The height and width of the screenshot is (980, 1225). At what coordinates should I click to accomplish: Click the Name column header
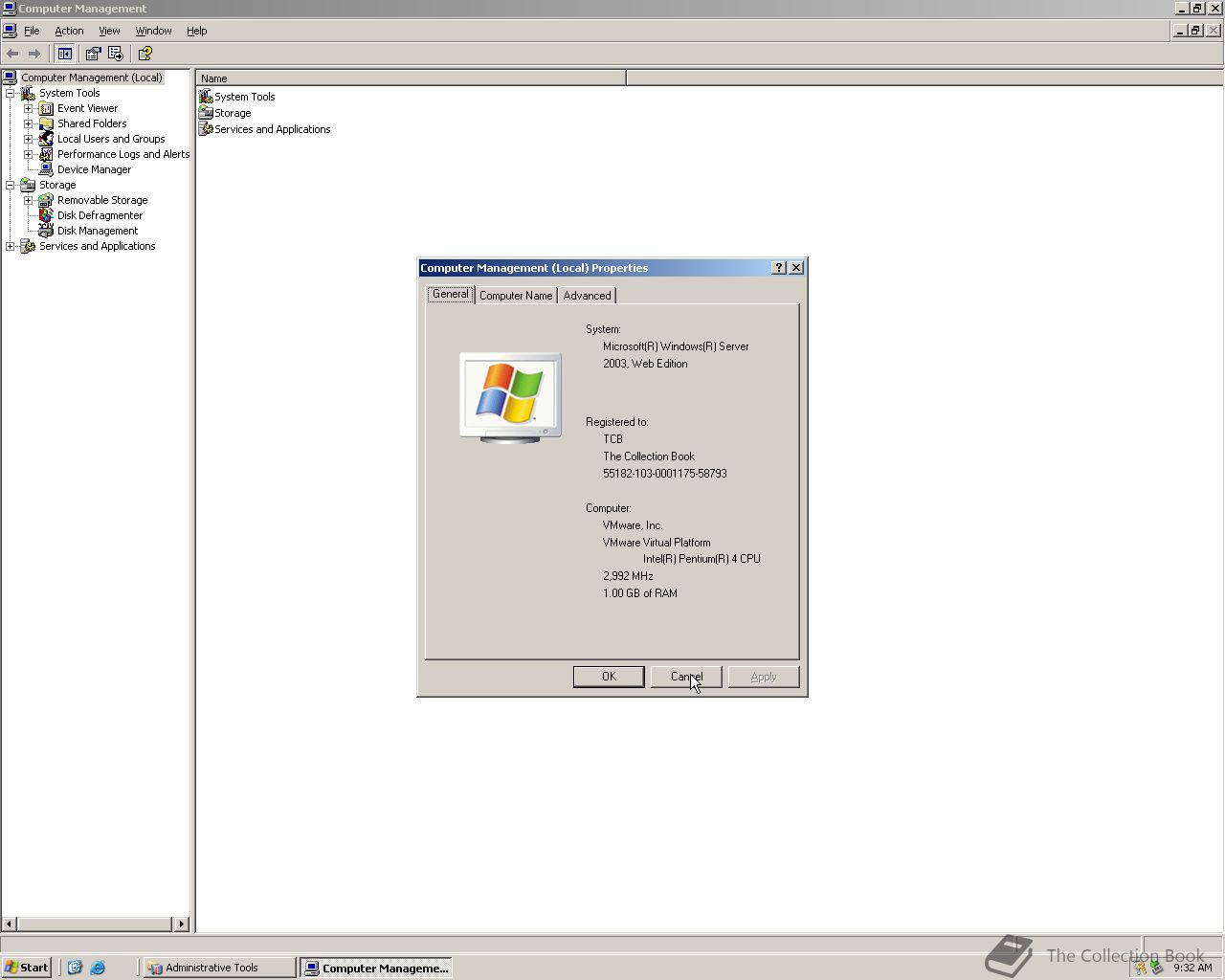point(412,78)
